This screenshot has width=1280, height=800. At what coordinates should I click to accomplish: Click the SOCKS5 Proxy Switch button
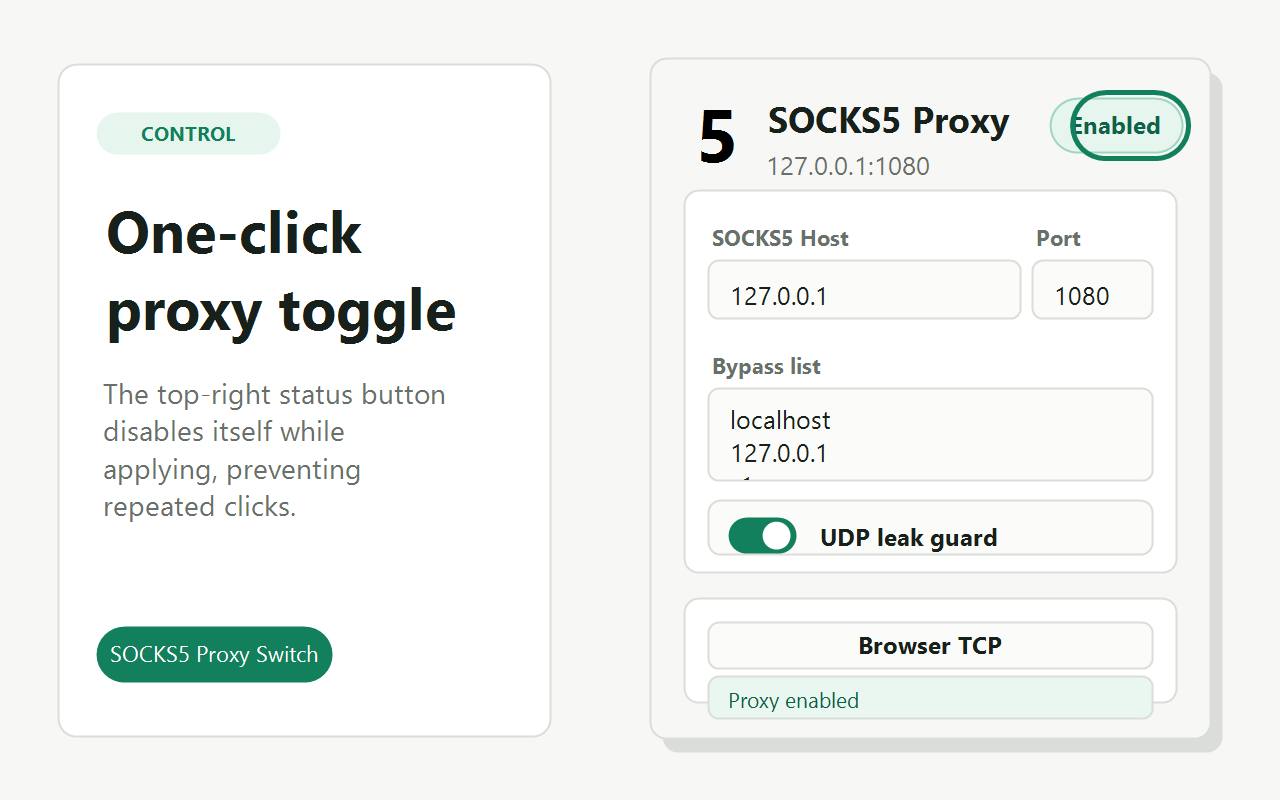click(214, 655)
